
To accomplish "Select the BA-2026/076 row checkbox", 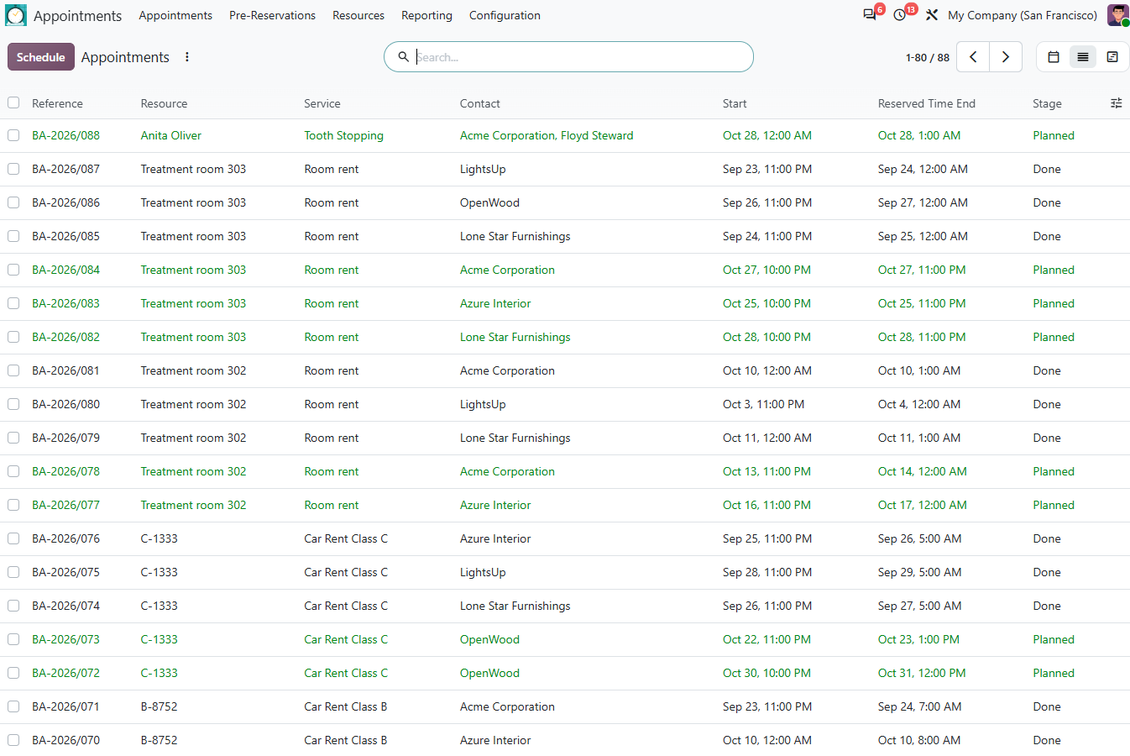I will coord(14,538).
